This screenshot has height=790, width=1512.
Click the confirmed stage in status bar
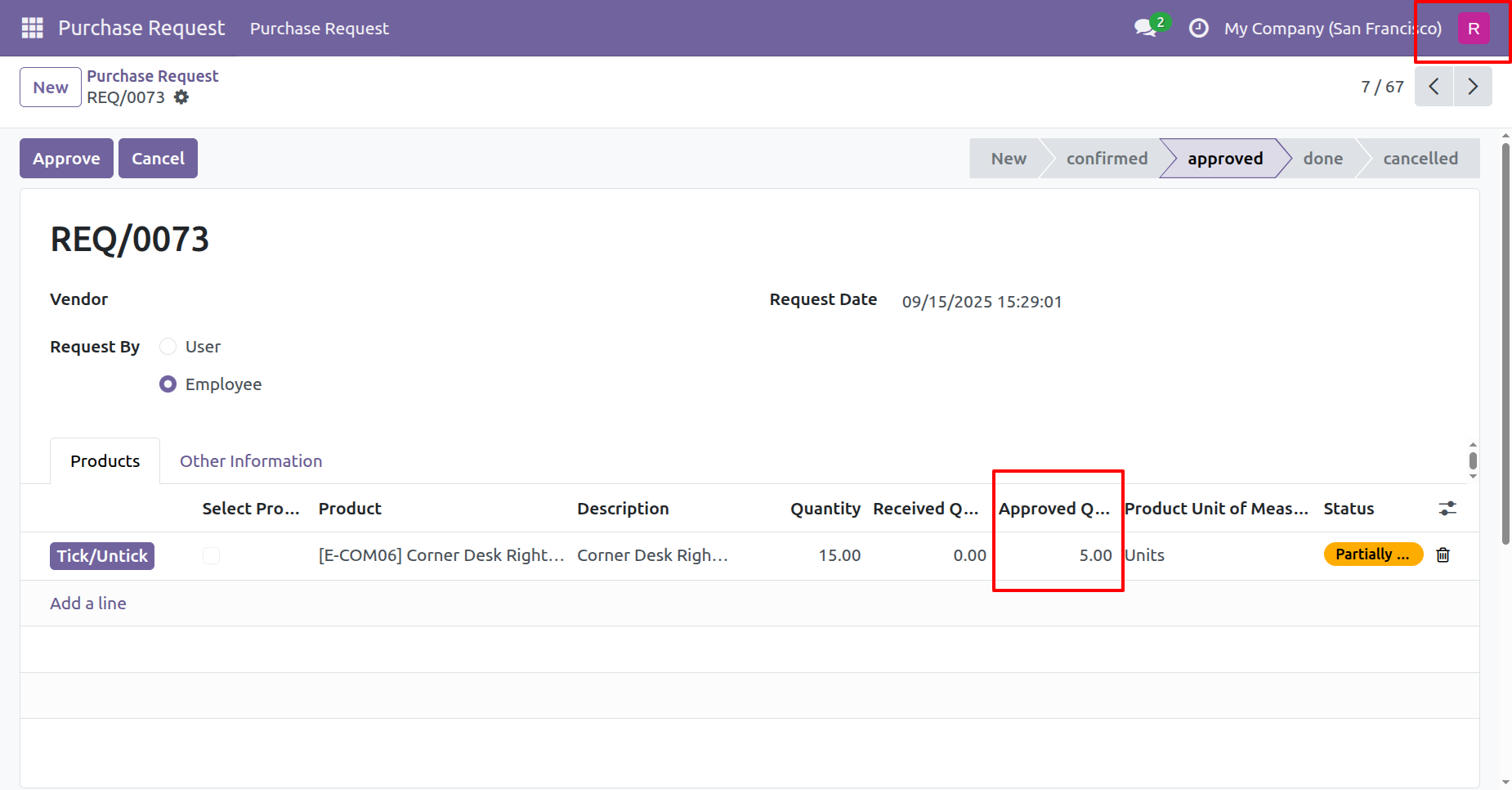point(1107,159)
